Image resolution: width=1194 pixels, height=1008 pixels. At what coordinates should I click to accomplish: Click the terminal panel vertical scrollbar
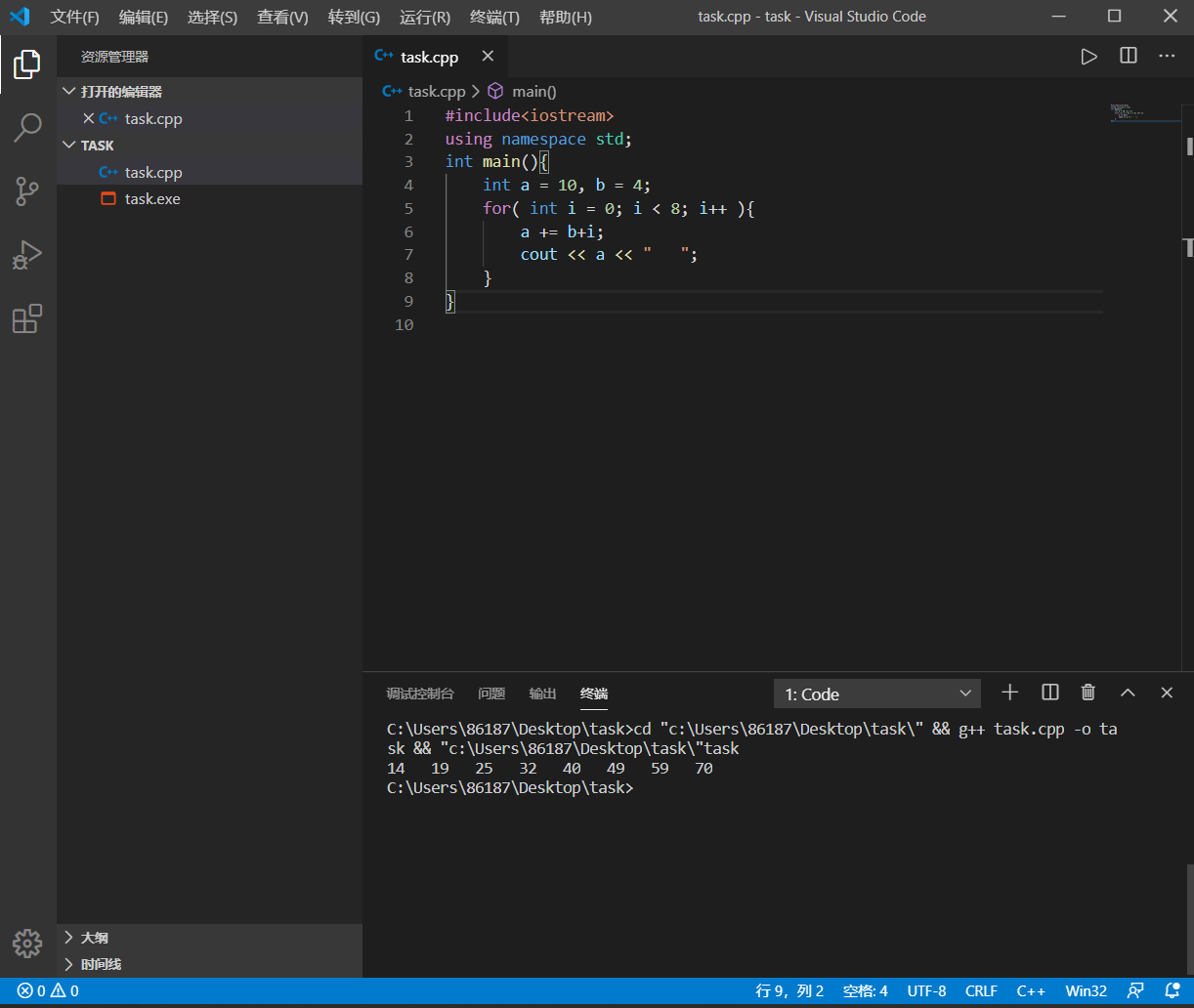(x=1188, y=918)
